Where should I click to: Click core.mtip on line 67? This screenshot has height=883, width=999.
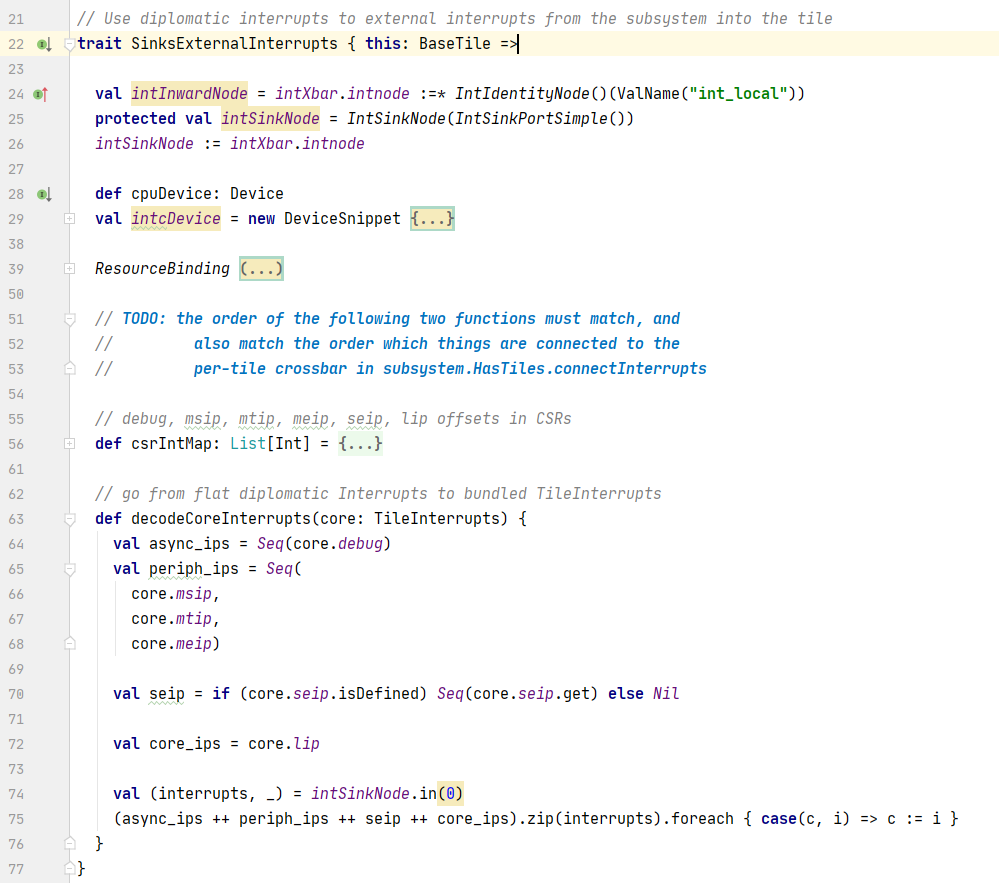coord(171,619)
